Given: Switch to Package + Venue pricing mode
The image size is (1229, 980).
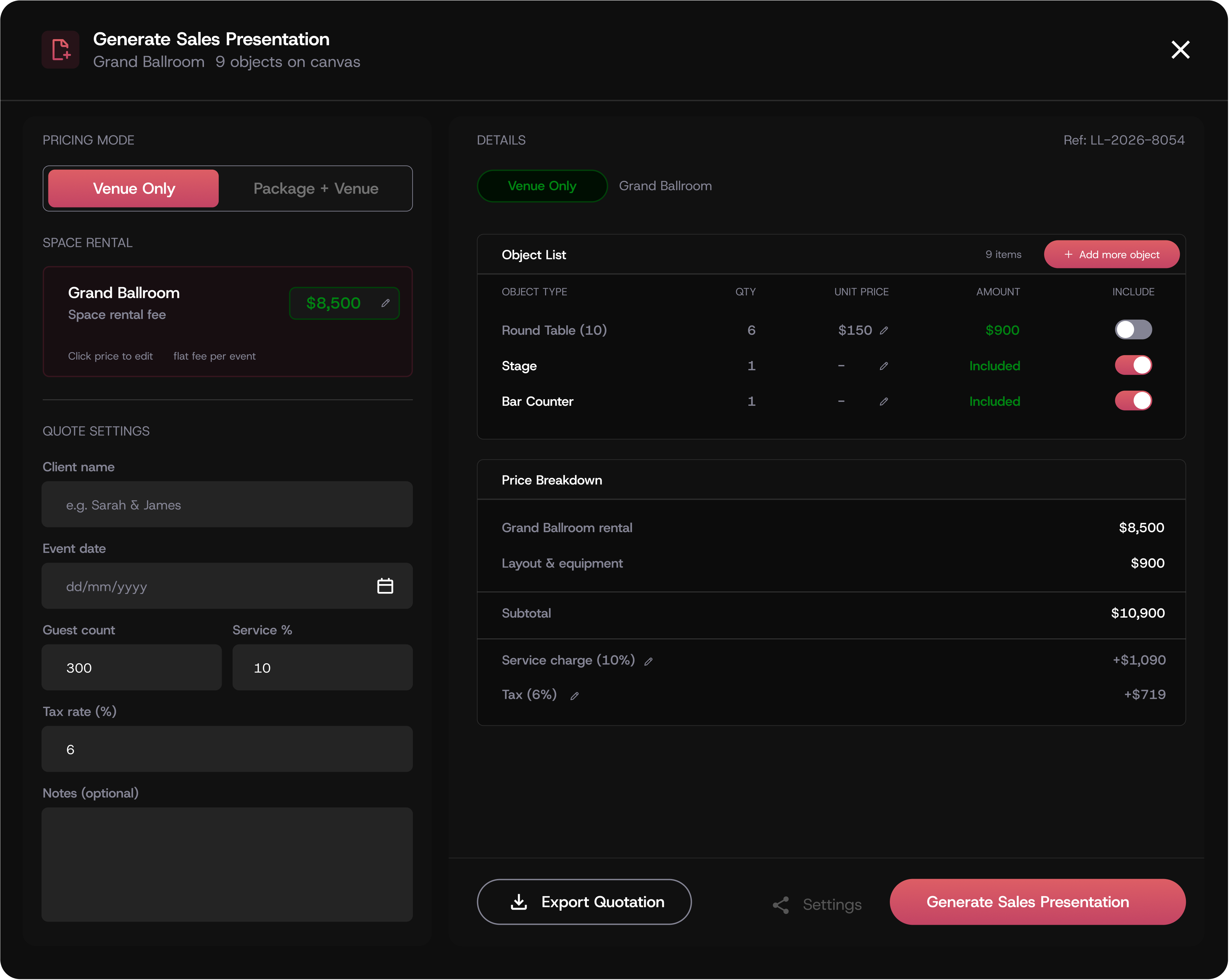Looking at the screenshot, I should pos(316,188).
